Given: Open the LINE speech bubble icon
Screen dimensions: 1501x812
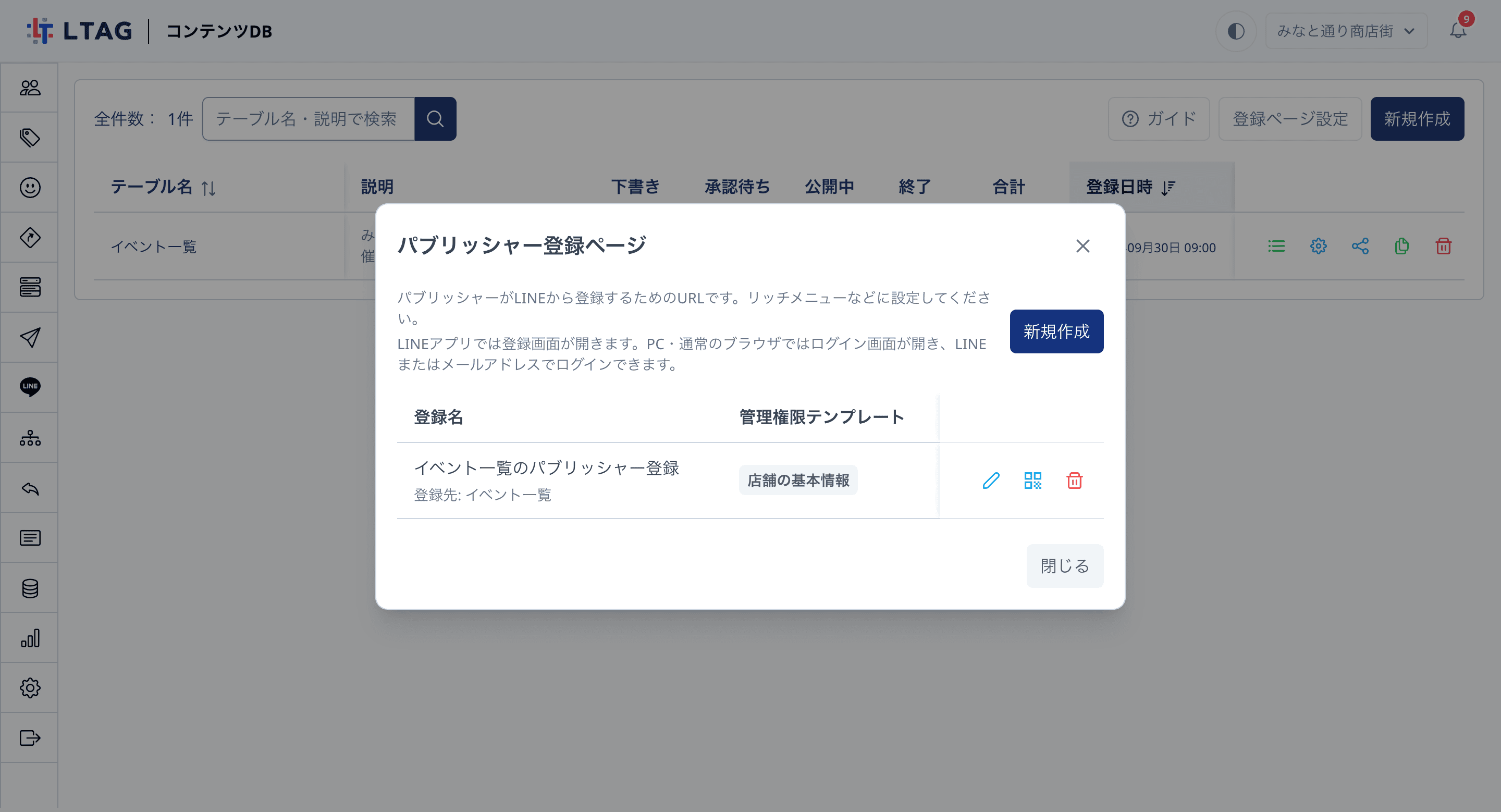Looking at the screenshot, I should click(30, 387).
